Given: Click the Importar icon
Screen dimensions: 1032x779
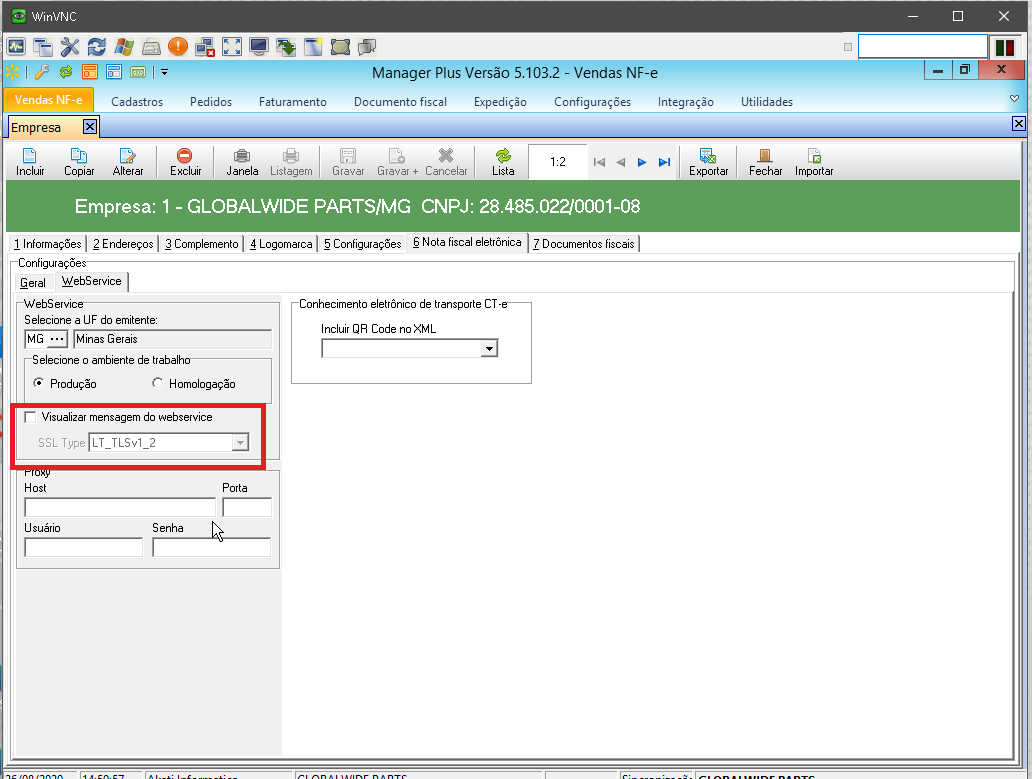Looking at the screenshot, I should (814, 156).
